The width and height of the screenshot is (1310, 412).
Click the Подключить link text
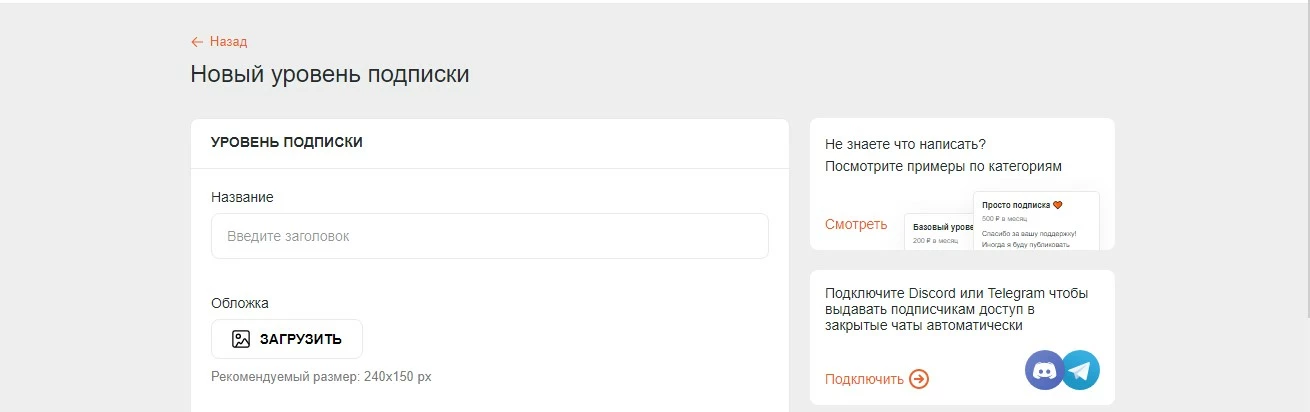[864, 379]
